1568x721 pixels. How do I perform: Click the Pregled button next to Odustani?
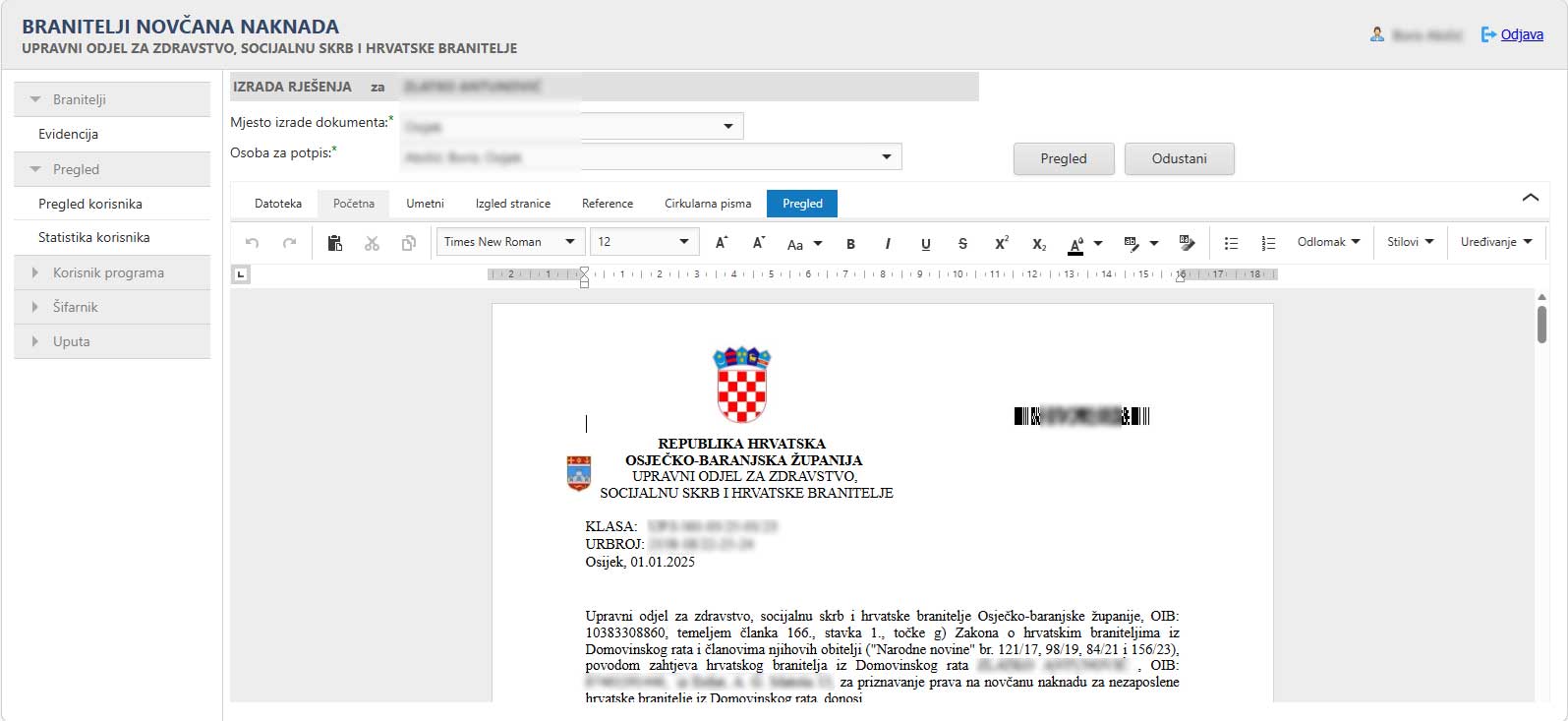click(1064, 158)
